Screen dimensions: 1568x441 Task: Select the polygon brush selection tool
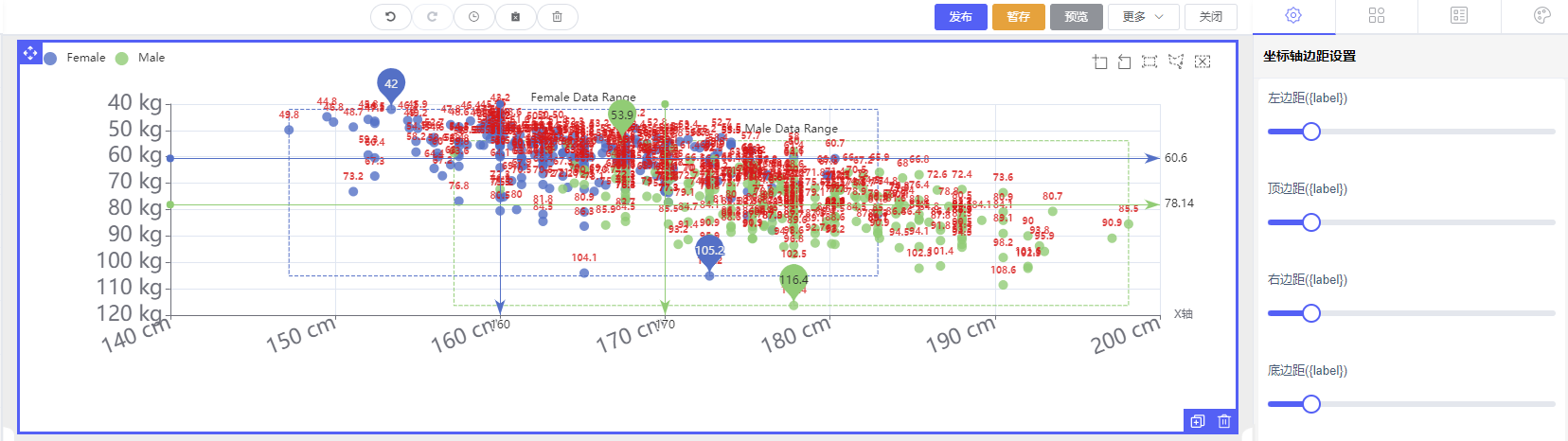[x=1176, y=62]
